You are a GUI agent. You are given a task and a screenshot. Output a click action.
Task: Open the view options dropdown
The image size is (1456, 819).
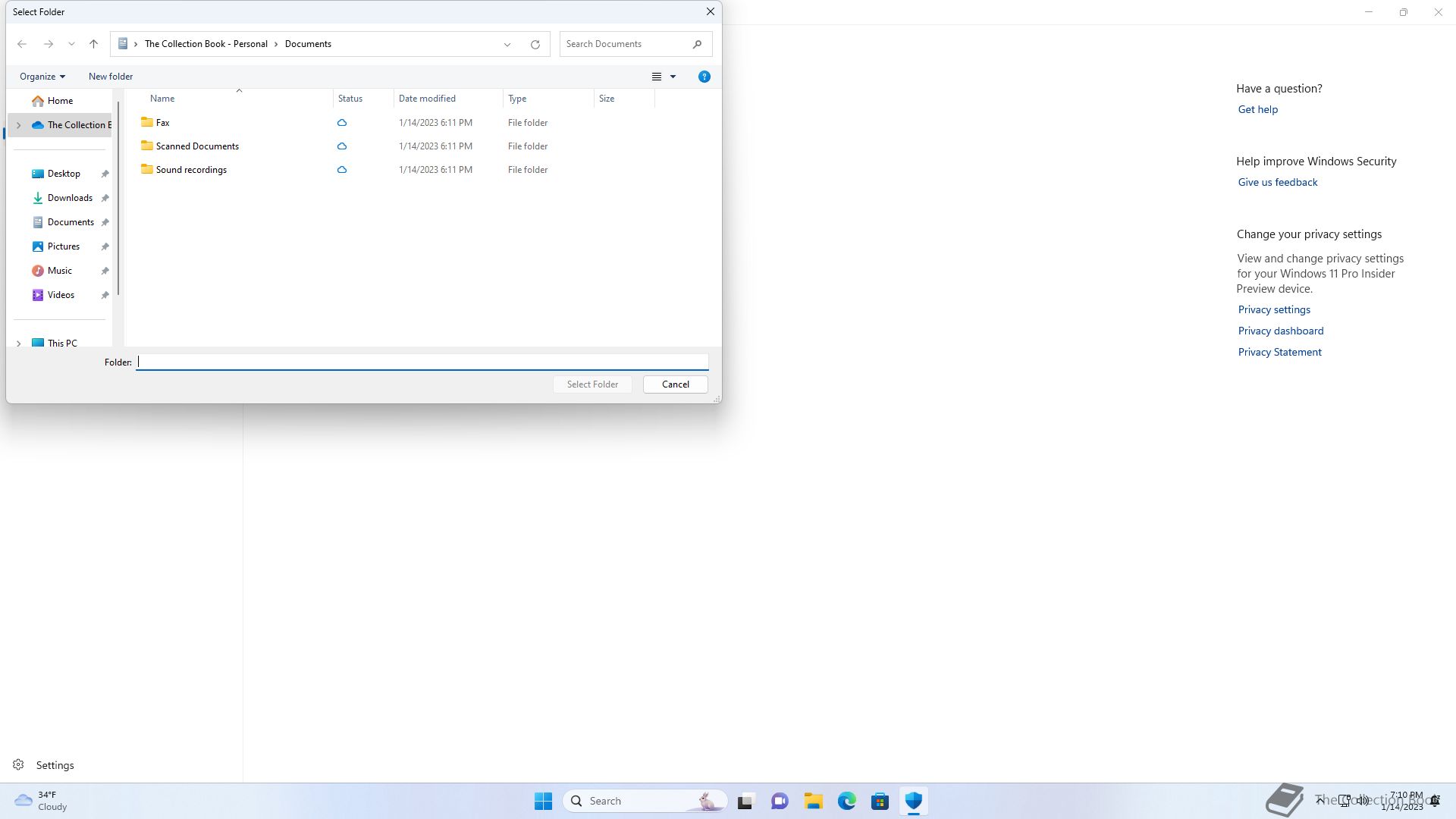click(673, 77)
